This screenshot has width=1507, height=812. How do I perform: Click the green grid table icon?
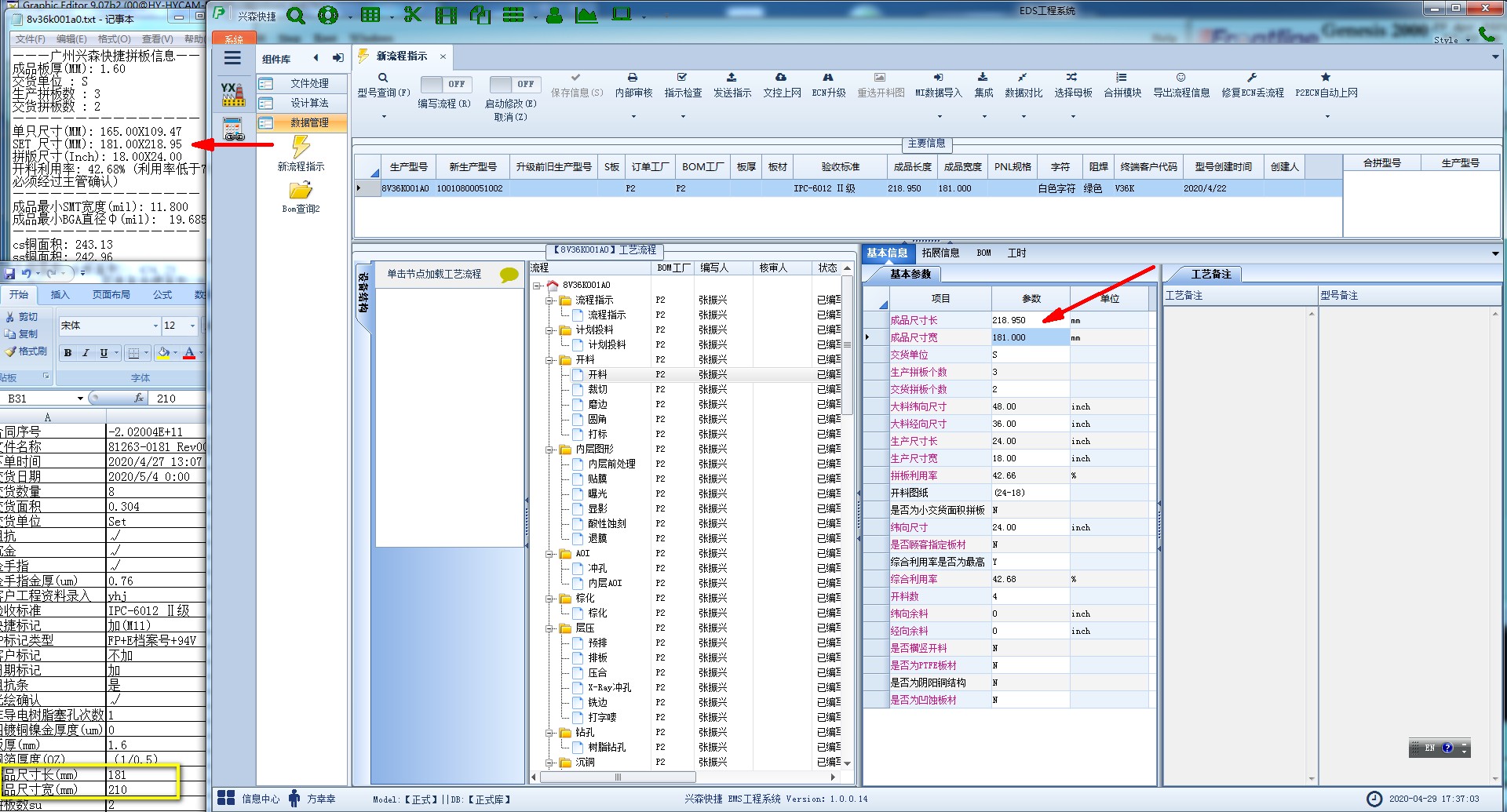[370, 15]
